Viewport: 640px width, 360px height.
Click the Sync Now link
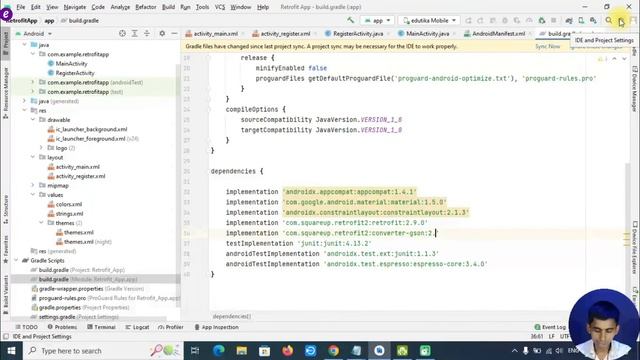pyautogui.click(x=547, y=47)
